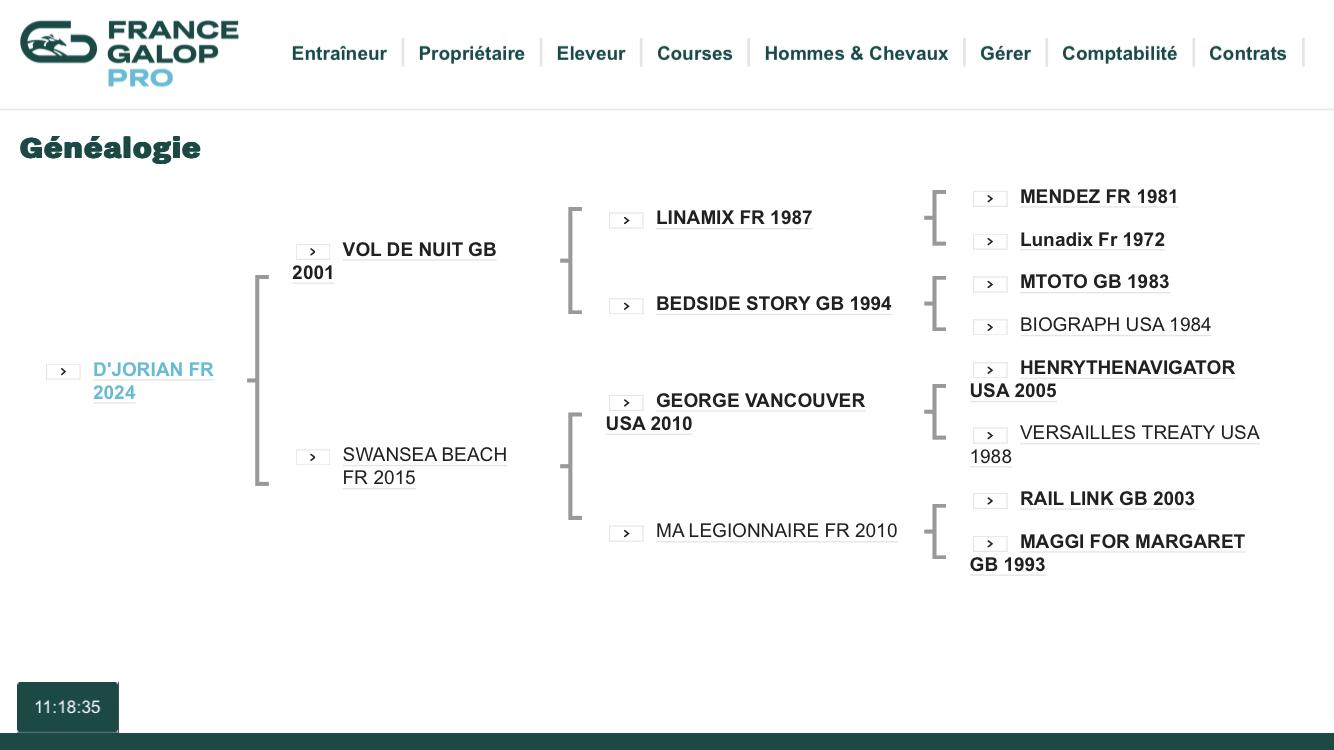Open the BIOGRAPH USA 1984 link
The height and width of the screenshot is (750, 1334).
[x=1115, y=325]
